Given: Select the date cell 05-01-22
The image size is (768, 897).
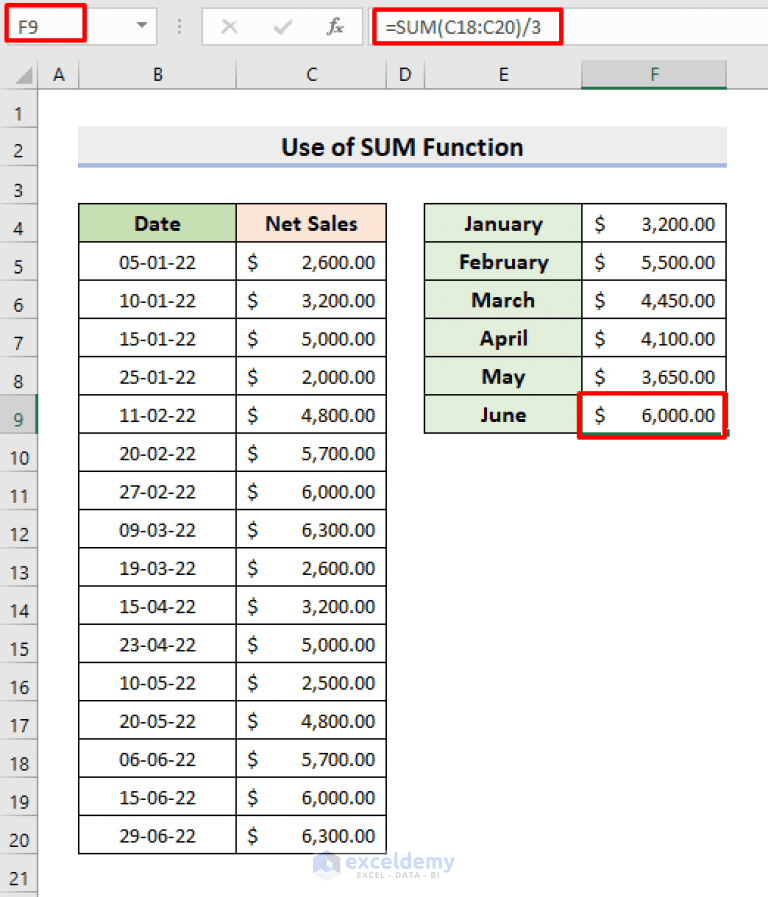Looking at the screenshot, I should point(157,262).
